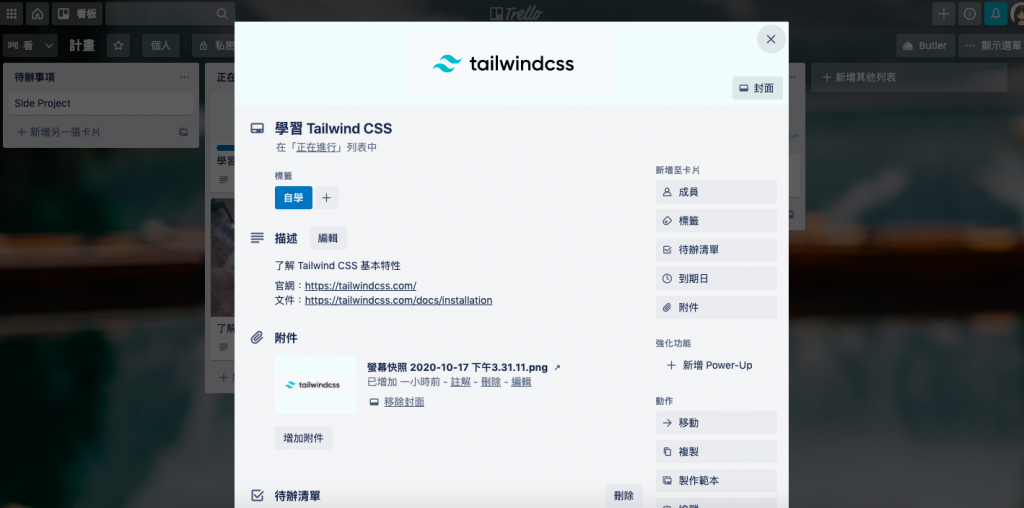Add a 待辦清單 checklist from sidebar
The image size is (1024, 508).
(x=716, y=249)
